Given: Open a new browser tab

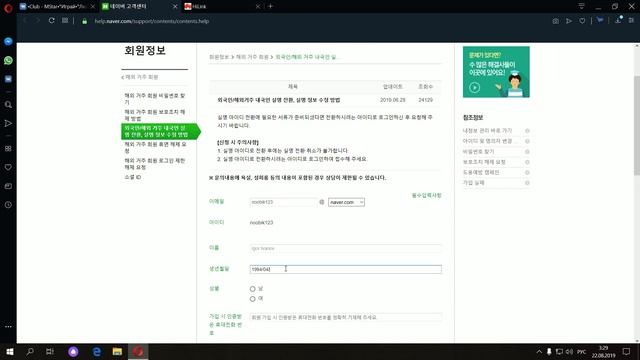Looking at the screenshot, I should click(270, 6).
